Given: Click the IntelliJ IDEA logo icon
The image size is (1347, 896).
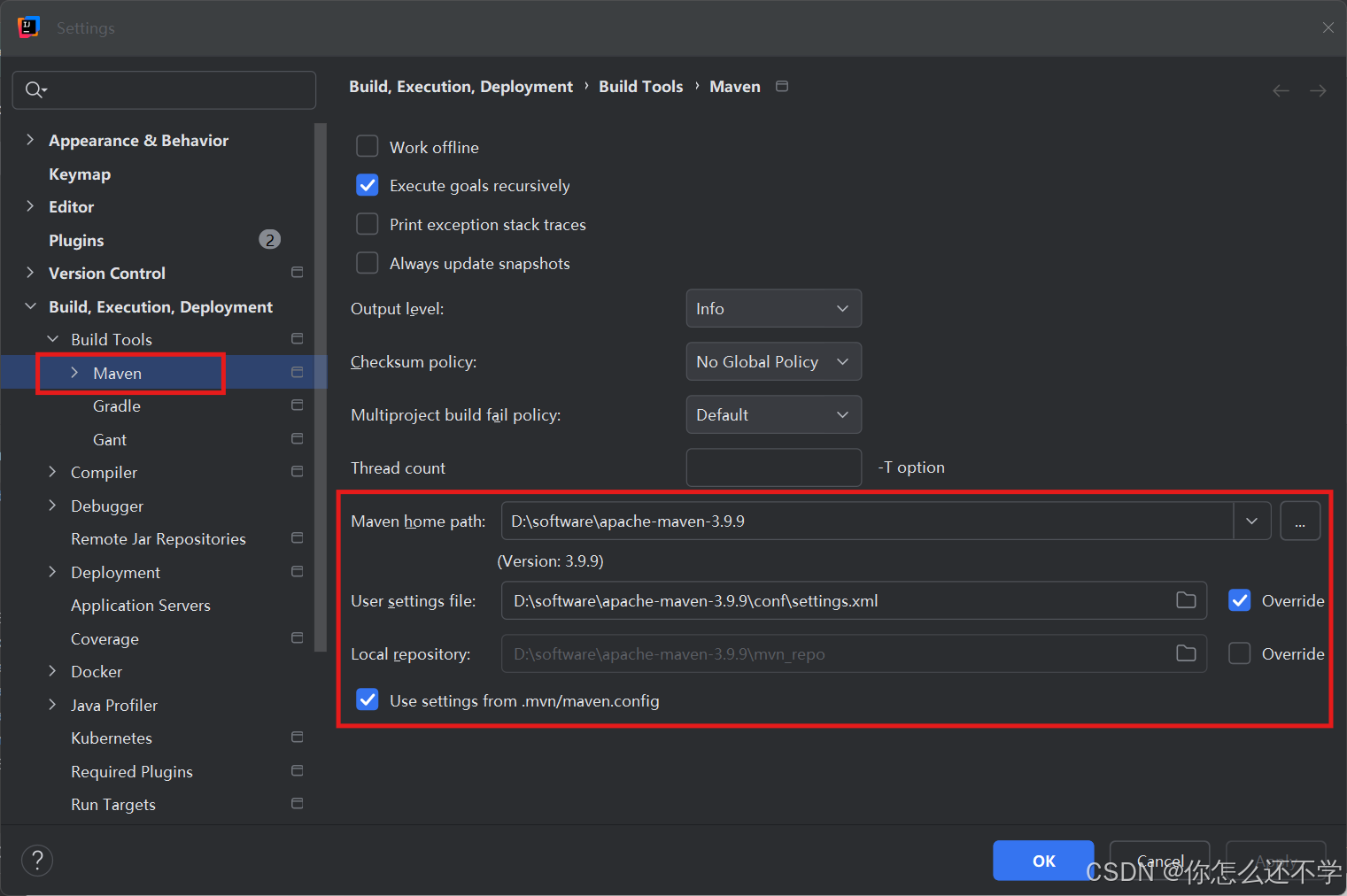Looking at the screenshot, I should click(x=28, y=27).
